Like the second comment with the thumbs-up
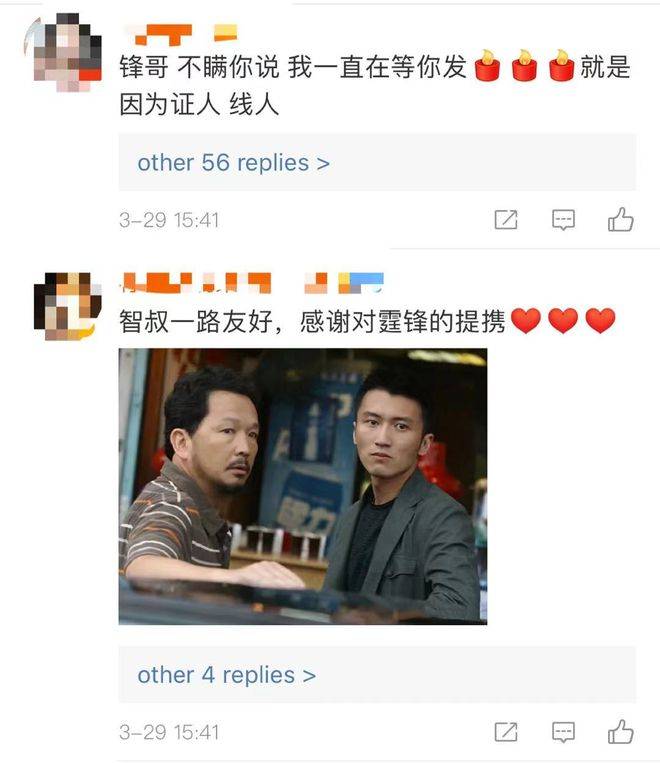 click(621, 731)
